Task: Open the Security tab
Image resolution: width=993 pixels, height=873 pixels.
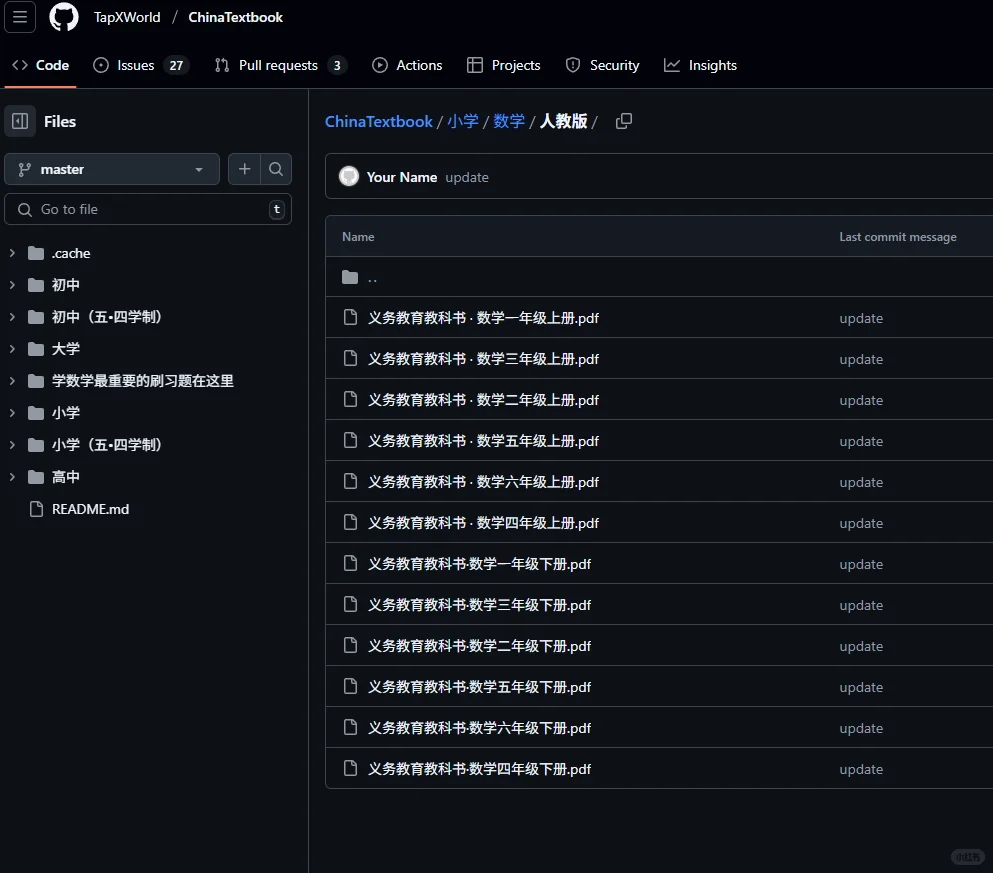Action: 603,65
